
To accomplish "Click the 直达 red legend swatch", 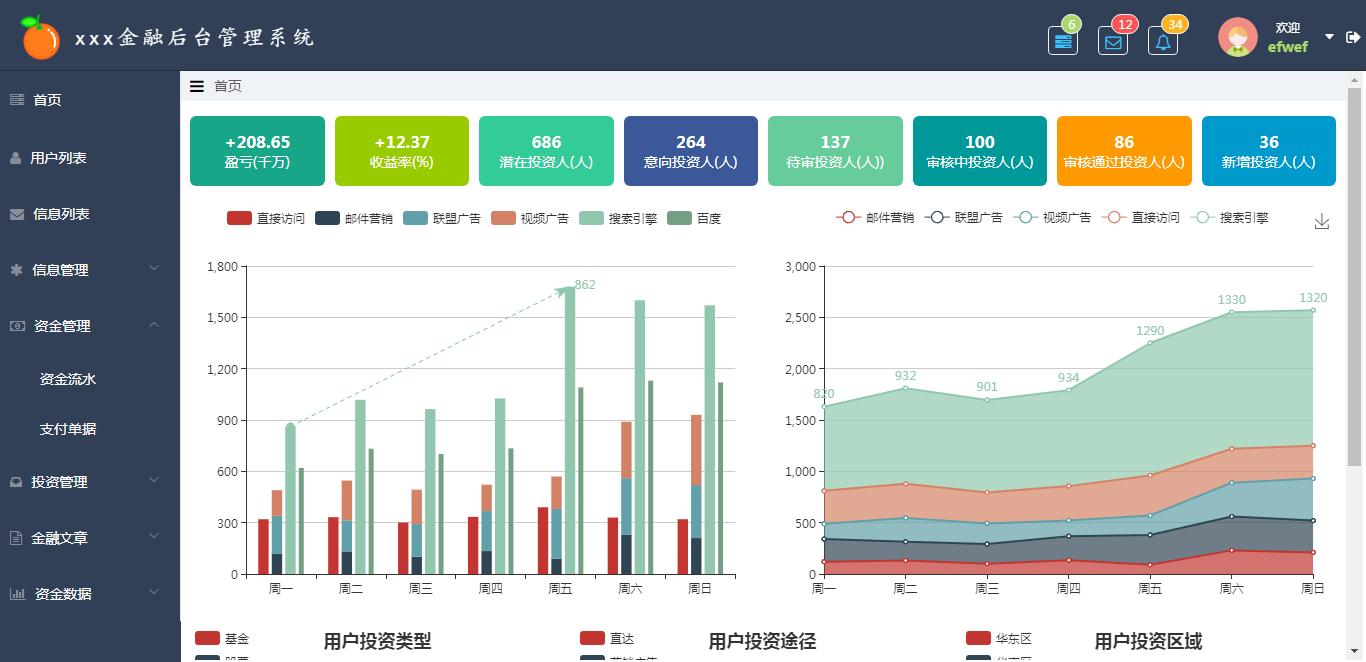I will [592, 638].
